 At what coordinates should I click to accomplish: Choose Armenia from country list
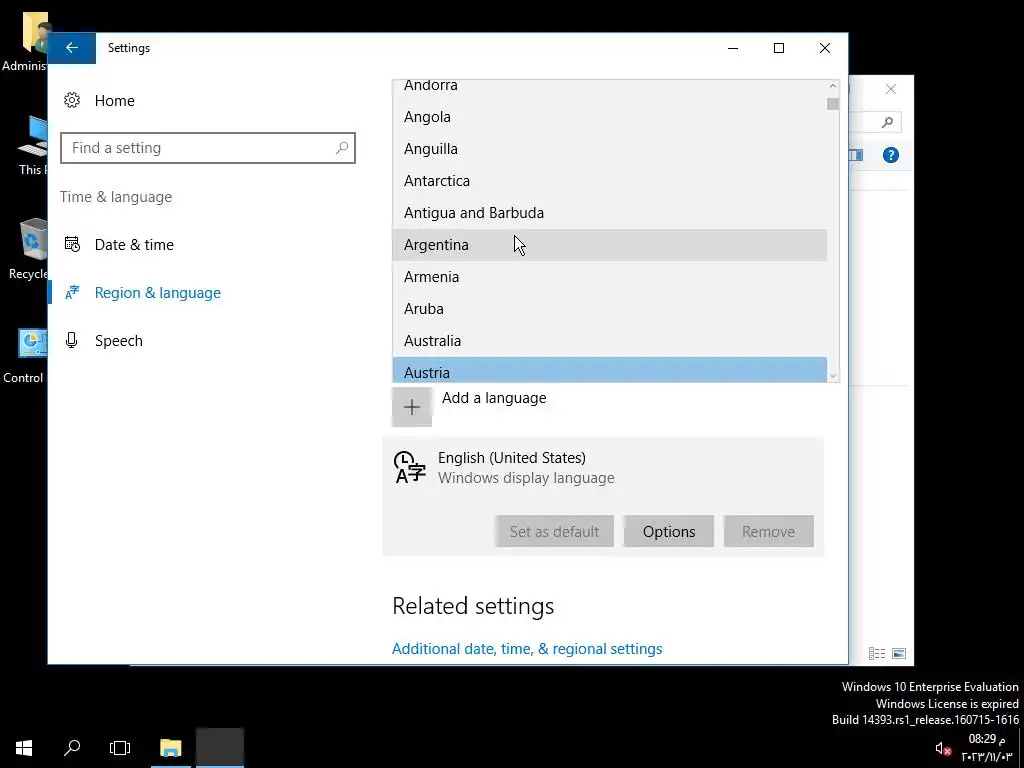[609, 277]
